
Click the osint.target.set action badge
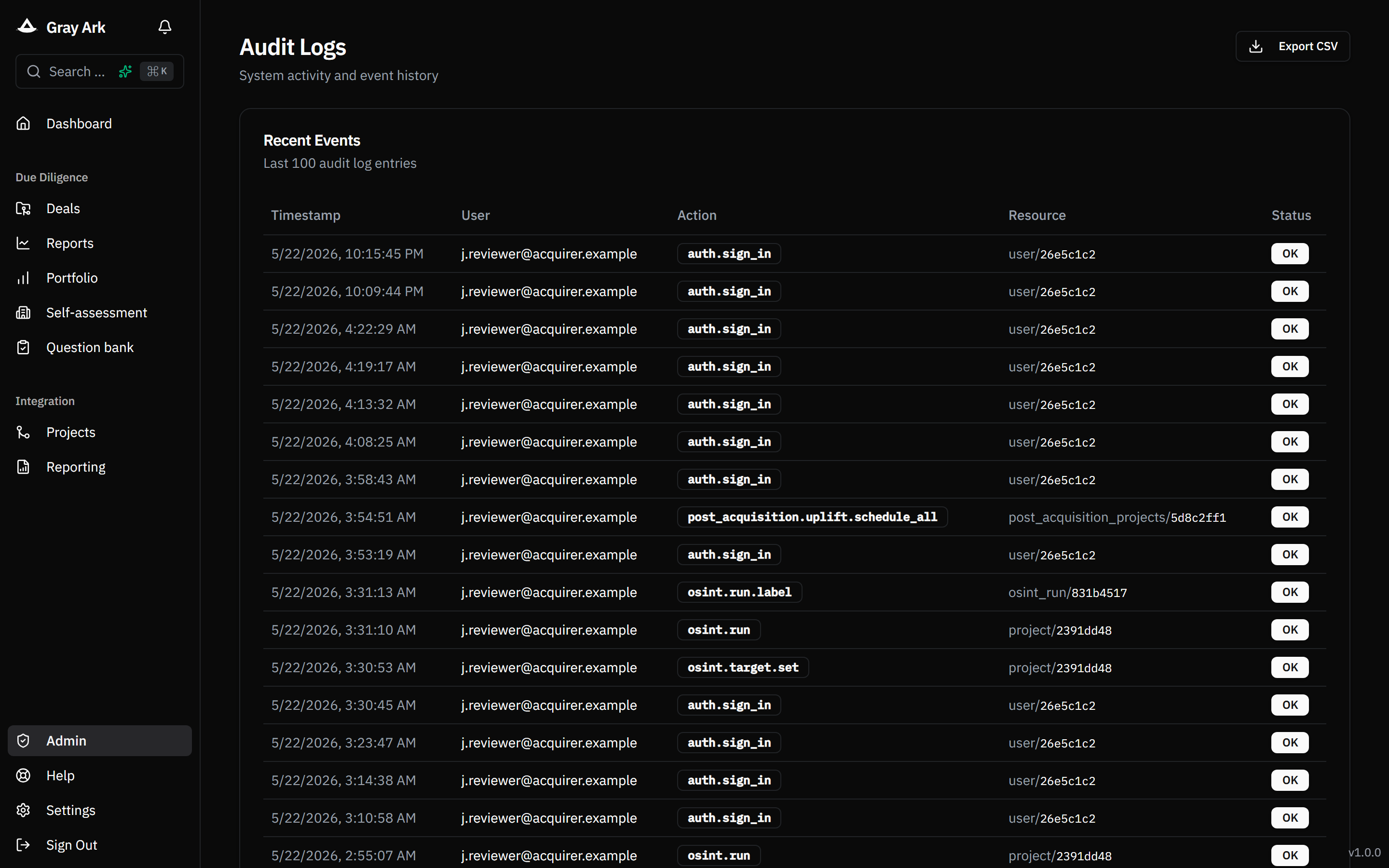[x=743, y=668]
